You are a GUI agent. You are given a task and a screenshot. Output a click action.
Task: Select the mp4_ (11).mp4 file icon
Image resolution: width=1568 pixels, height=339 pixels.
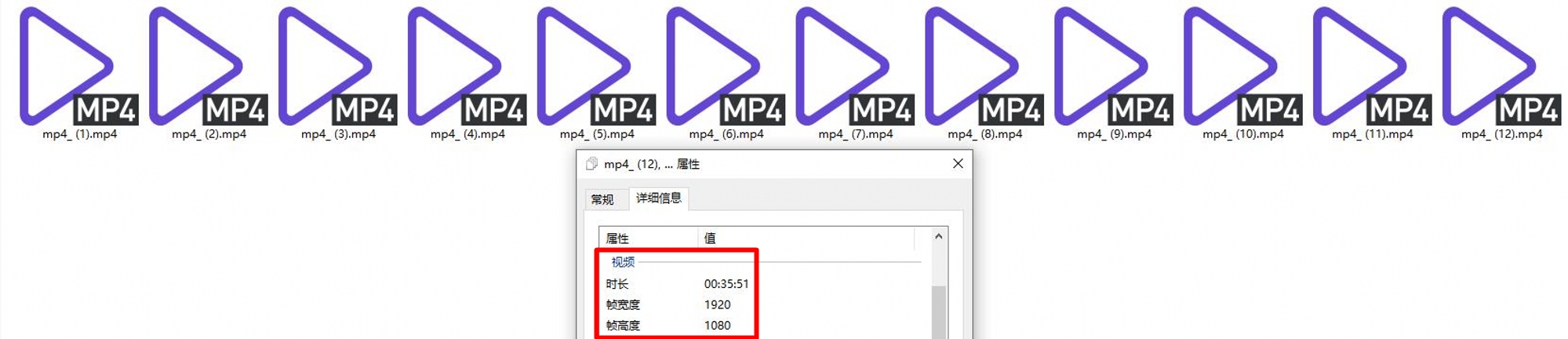1373,66
